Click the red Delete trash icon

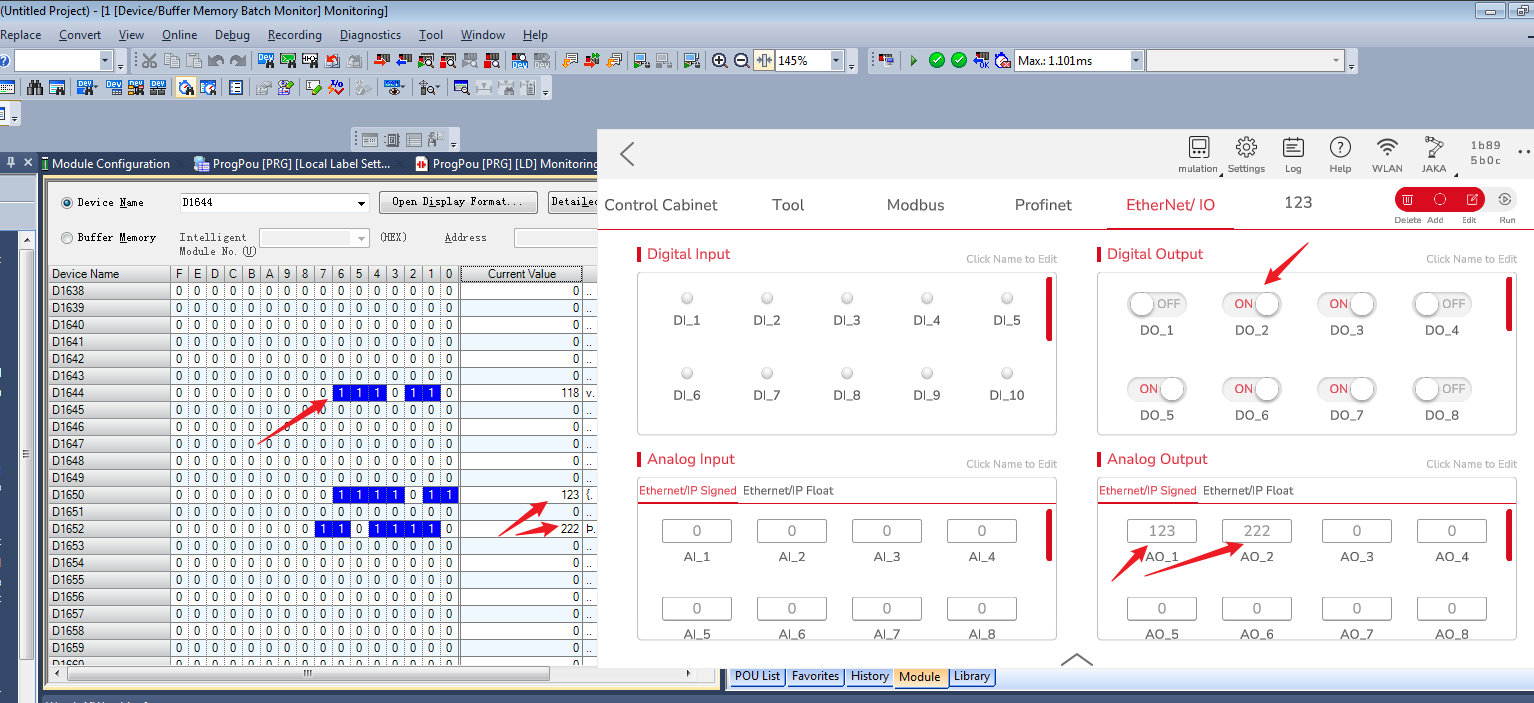pyautogui.click(x=1407, y=200)
